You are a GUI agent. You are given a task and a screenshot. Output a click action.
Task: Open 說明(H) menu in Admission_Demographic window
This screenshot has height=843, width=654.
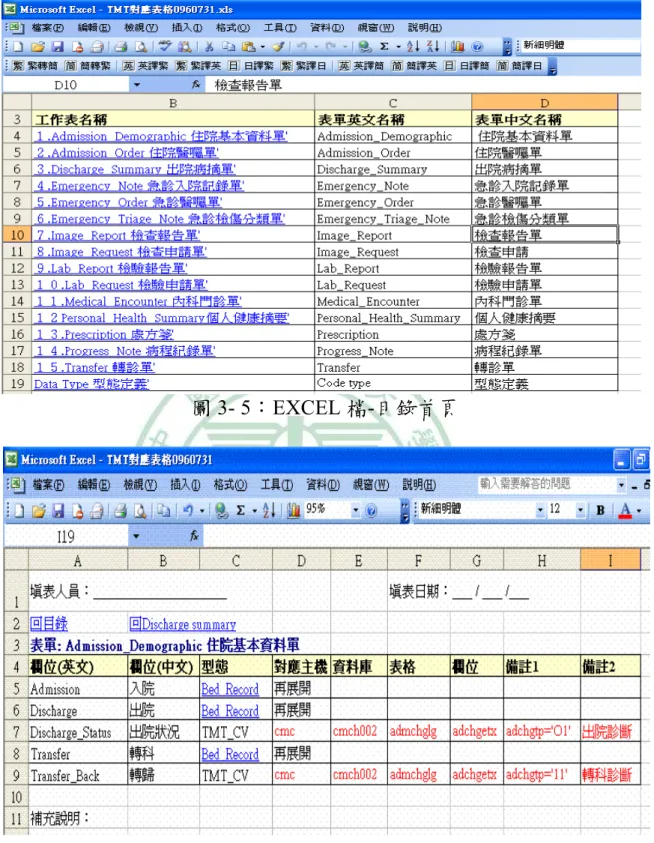tap(419, 485)
